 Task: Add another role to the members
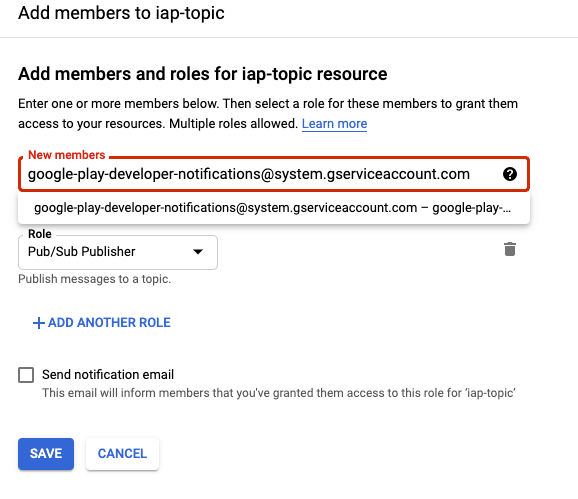(102, 322)
